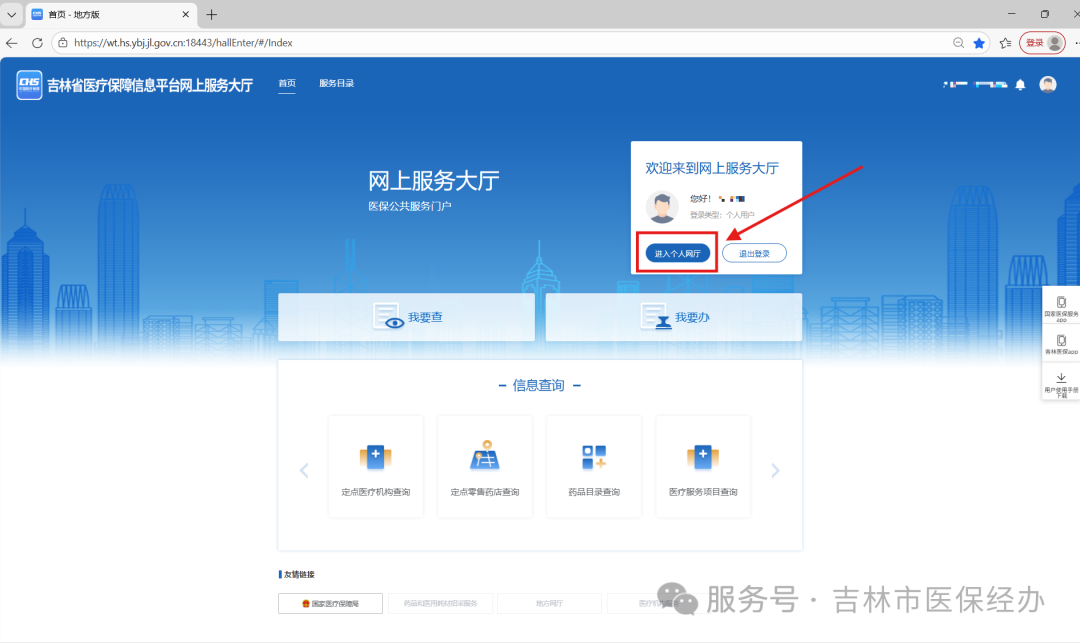Screen dimensions: 1080x643
Task: Switch to the 首页 tab
Action: [x=287, y=84]
